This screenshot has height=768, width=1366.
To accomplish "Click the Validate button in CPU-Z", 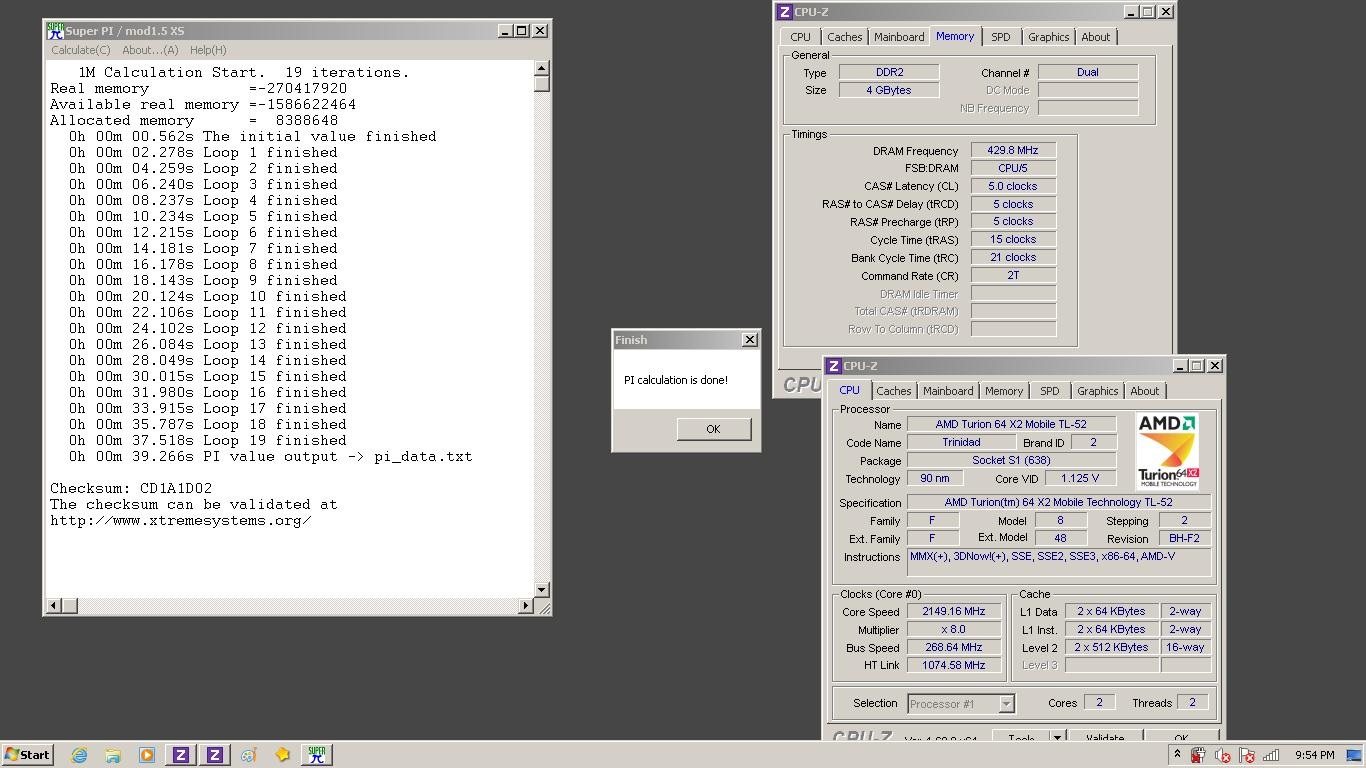I will tap(1105, 737).
